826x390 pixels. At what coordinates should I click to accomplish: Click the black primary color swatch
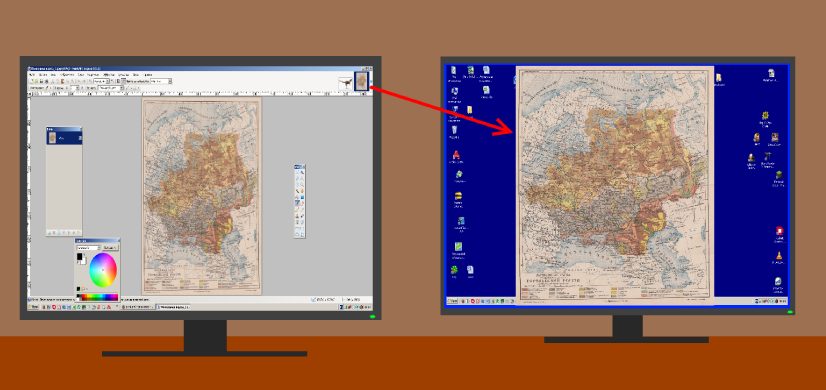(80, 256)
